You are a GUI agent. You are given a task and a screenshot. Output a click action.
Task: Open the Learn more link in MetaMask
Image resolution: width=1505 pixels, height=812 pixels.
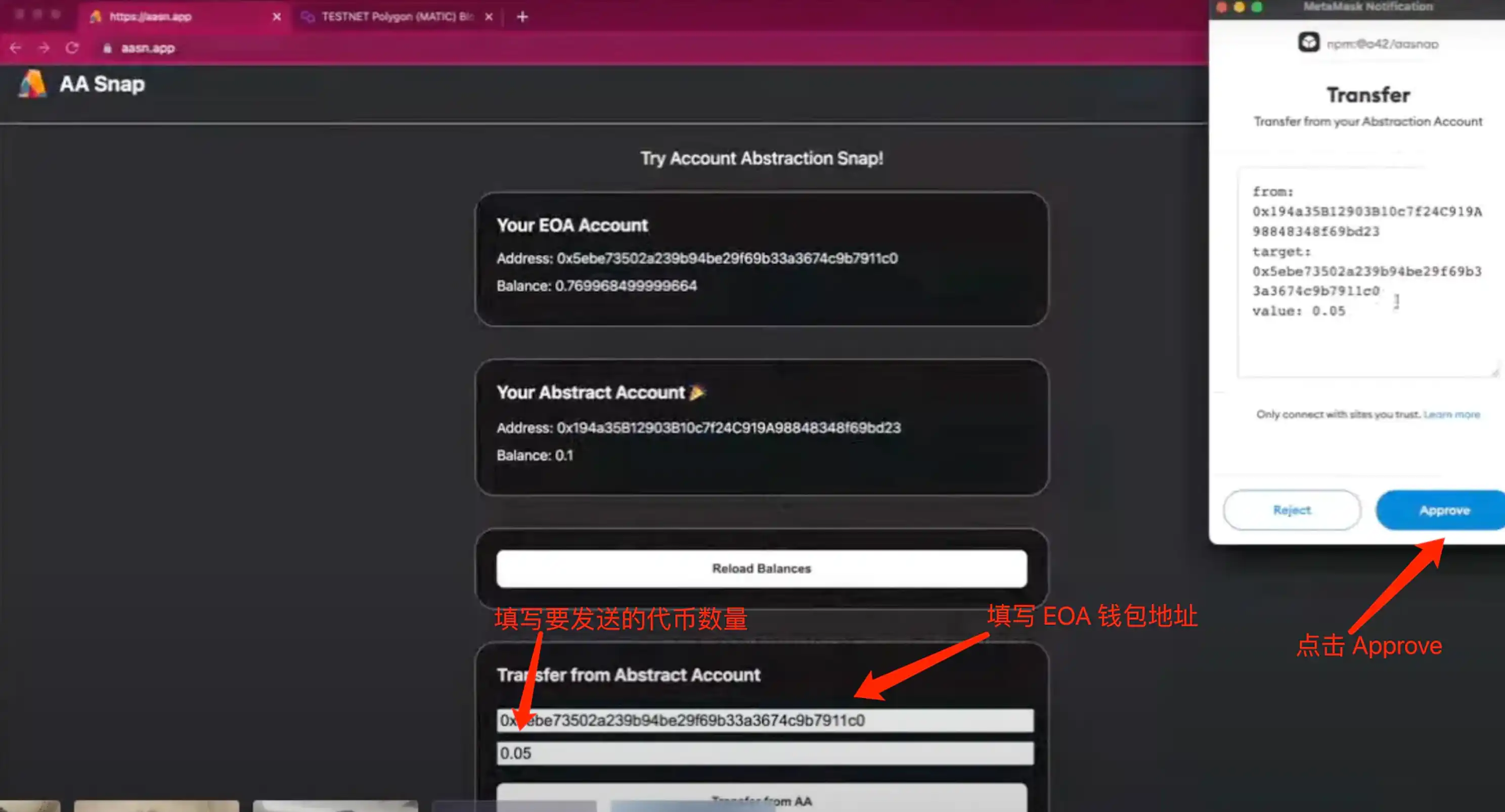click(x=1452, y=414)
